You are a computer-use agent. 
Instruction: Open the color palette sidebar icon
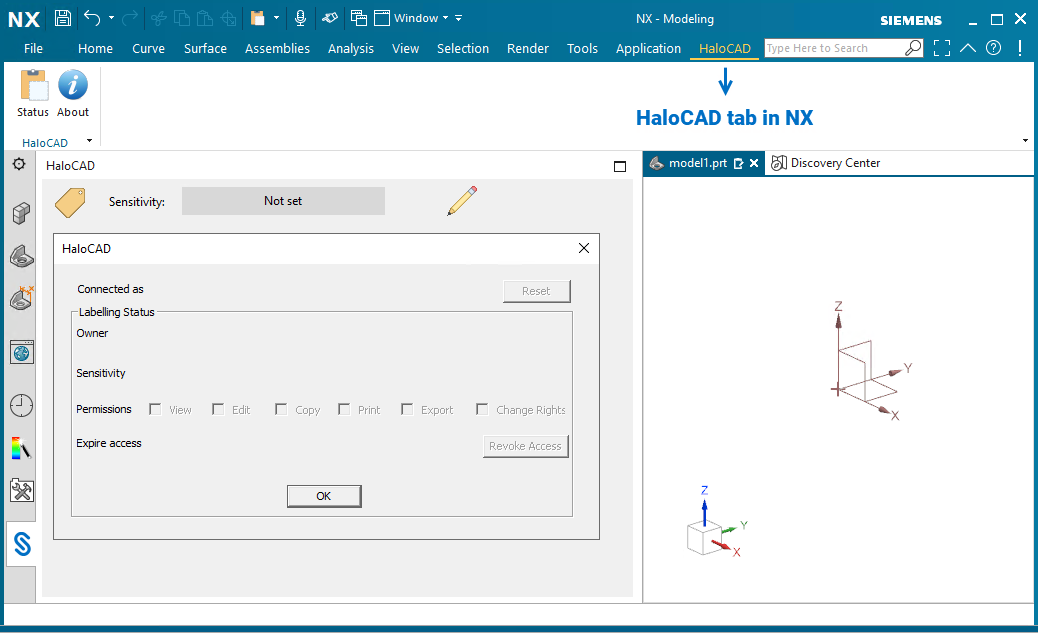tap(21, 447)
